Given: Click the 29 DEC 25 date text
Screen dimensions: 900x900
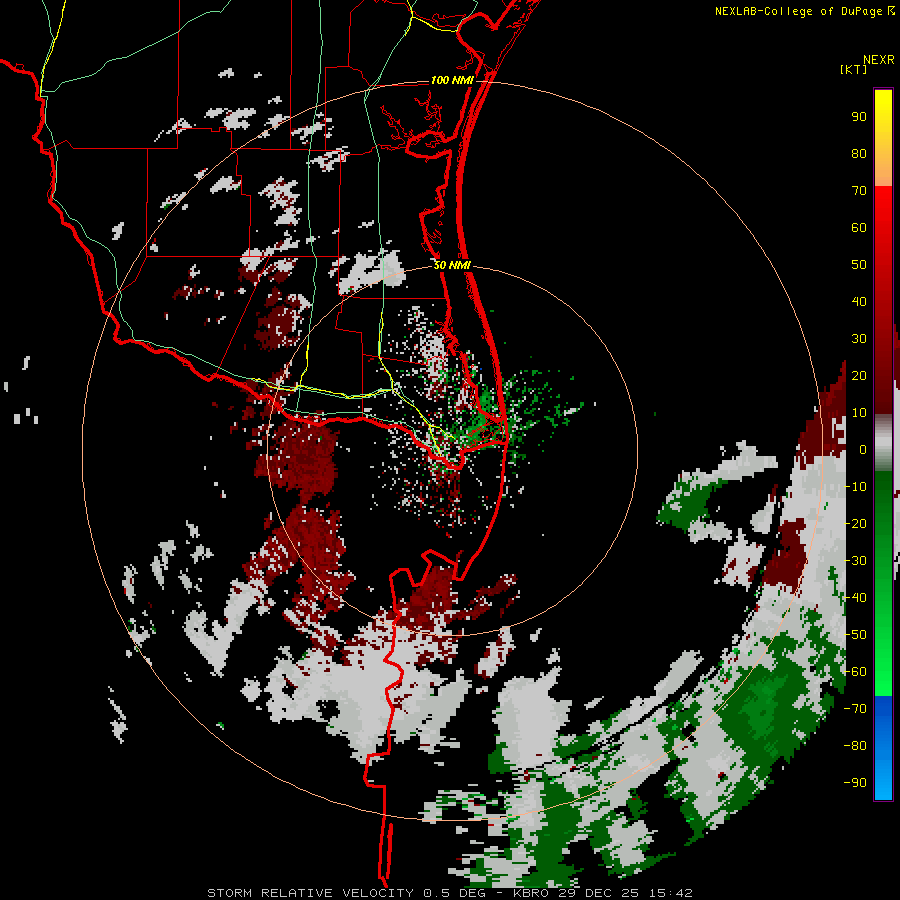Looking at the screenshot, I should (x=600, y=893).
